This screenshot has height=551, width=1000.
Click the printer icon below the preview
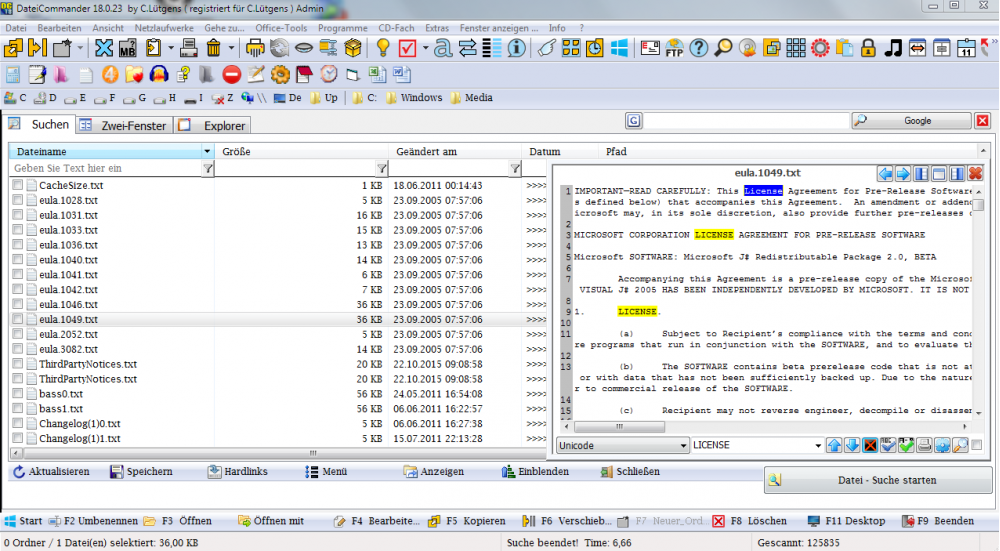tap(924, 445)
